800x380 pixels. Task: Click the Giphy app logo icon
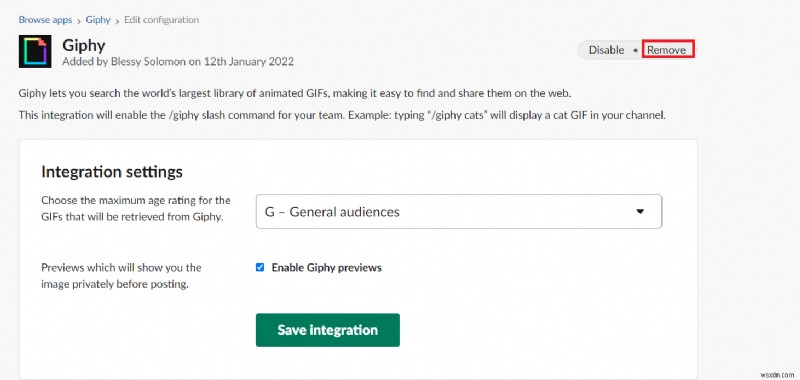click(x=35, y=52)
